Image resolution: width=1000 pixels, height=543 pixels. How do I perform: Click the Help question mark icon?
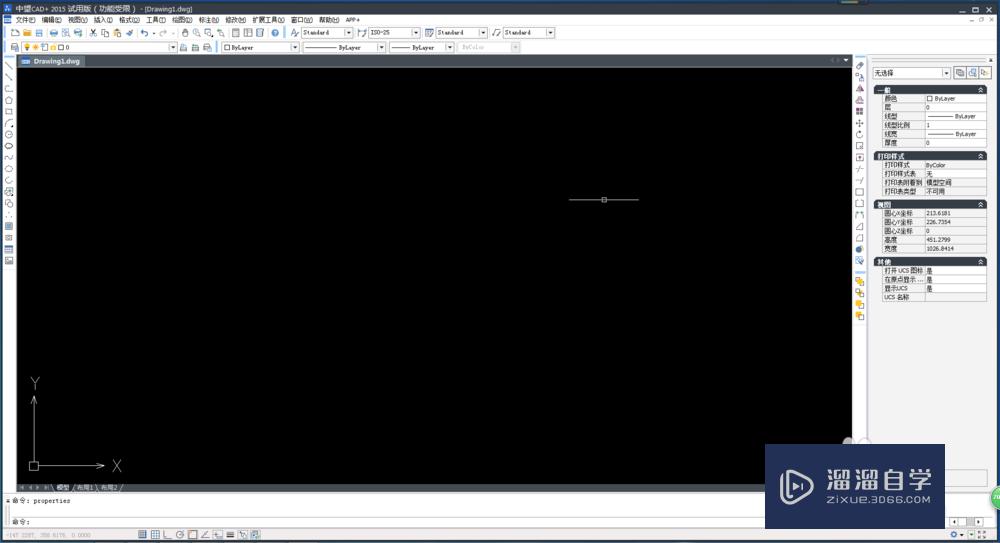(275, 33)
